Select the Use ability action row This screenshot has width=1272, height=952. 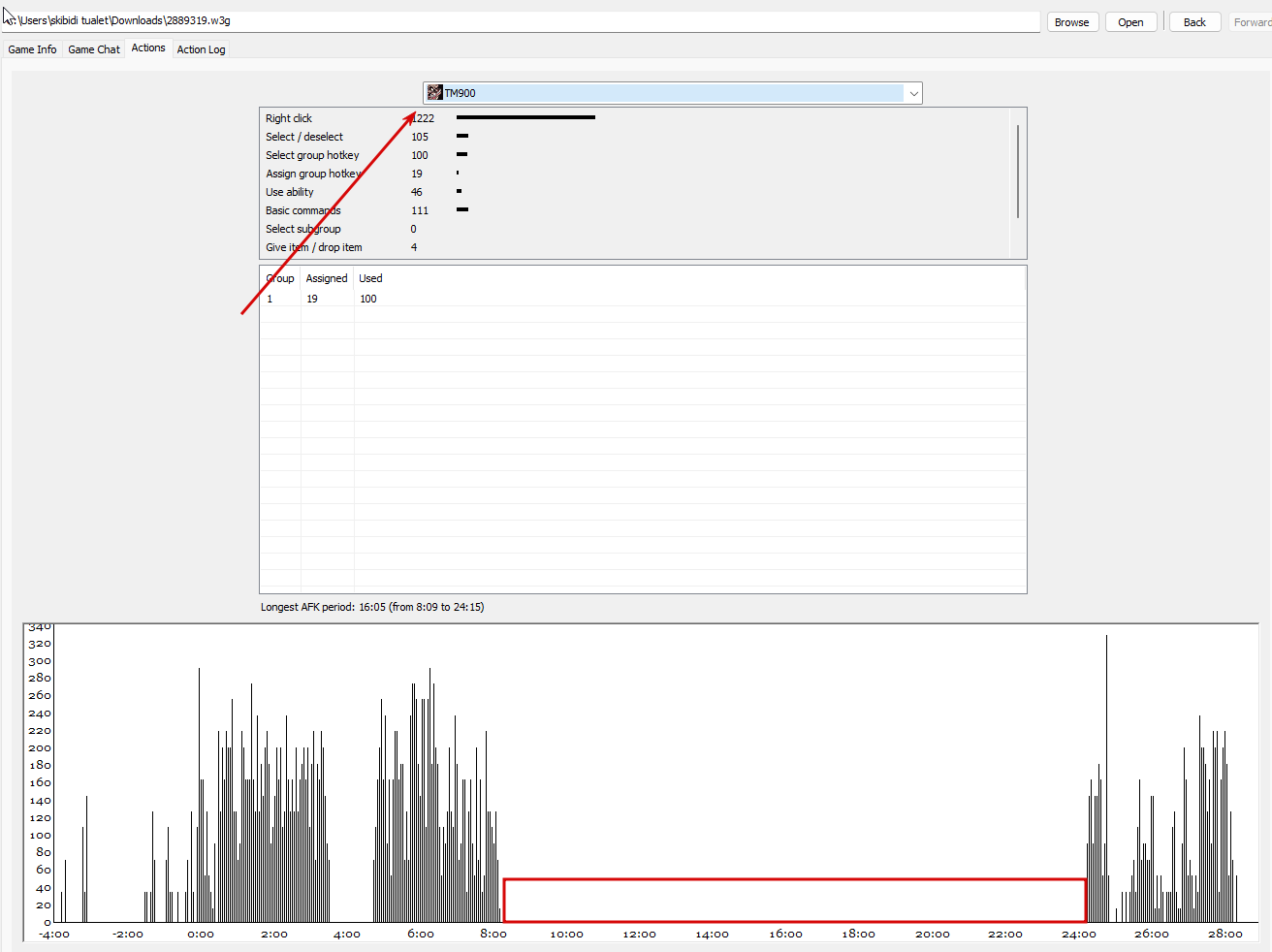coord(636,192)
